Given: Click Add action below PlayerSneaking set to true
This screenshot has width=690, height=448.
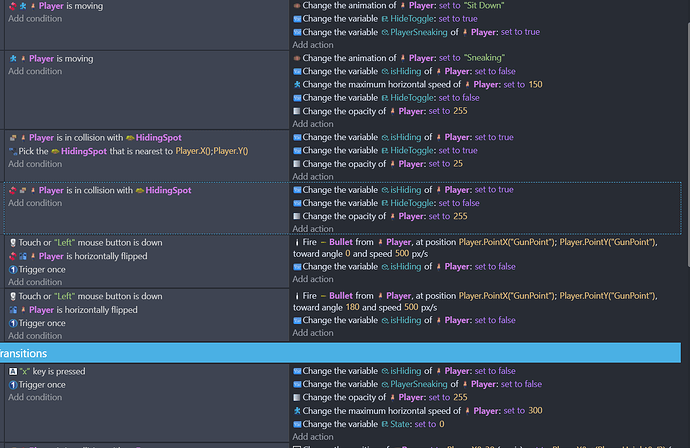Looking at the screenshot, I should (313, 45).
